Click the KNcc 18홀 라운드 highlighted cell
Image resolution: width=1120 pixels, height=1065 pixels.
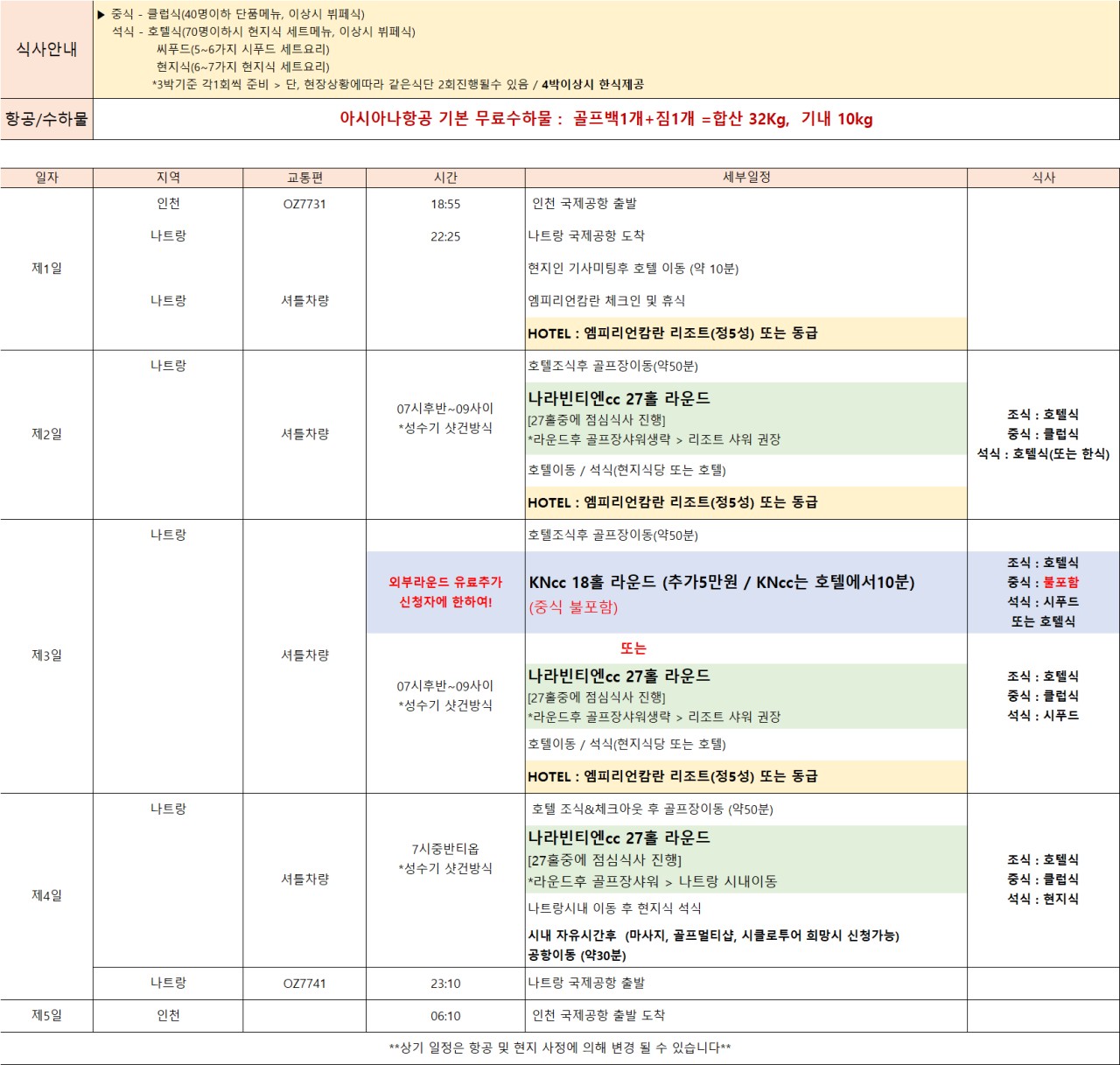[721, 583]
